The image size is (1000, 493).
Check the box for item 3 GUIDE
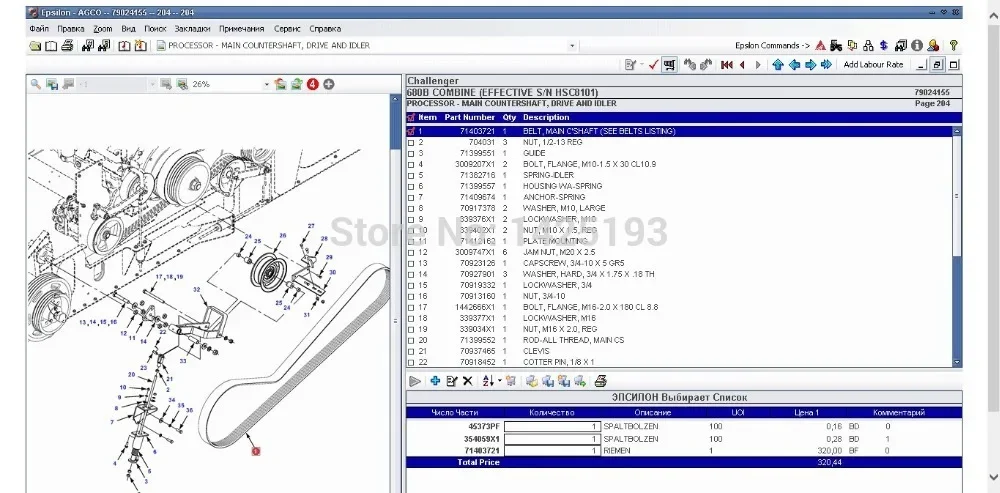click(x=411, y=154)
